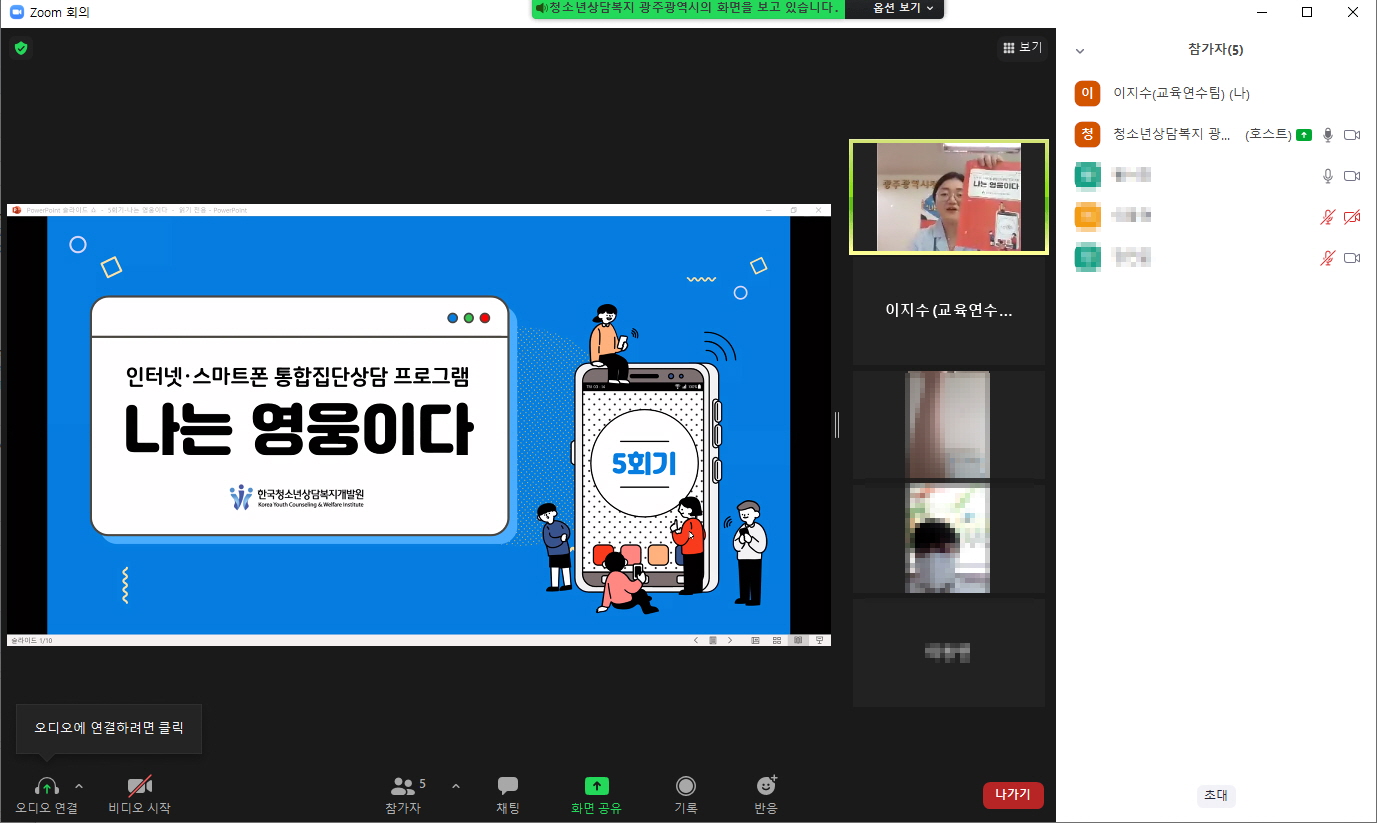Start recording with the 기록 icon
Image resolution: width=1377 pixels, height=823 pixels.
[685, 787]
